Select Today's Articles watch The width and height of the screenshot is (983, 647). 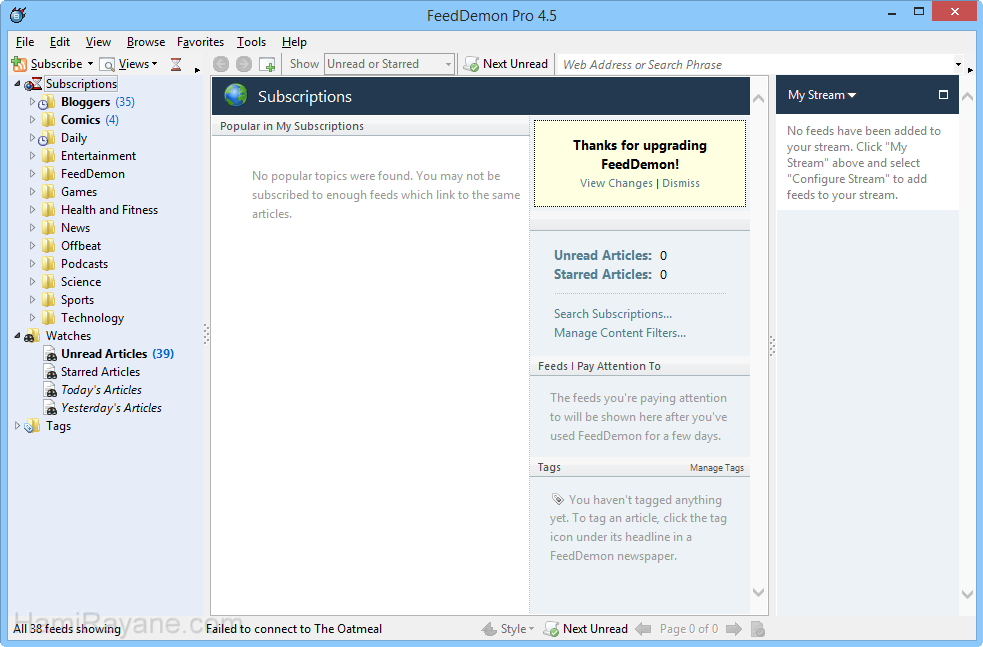click(x=101, y=390)
